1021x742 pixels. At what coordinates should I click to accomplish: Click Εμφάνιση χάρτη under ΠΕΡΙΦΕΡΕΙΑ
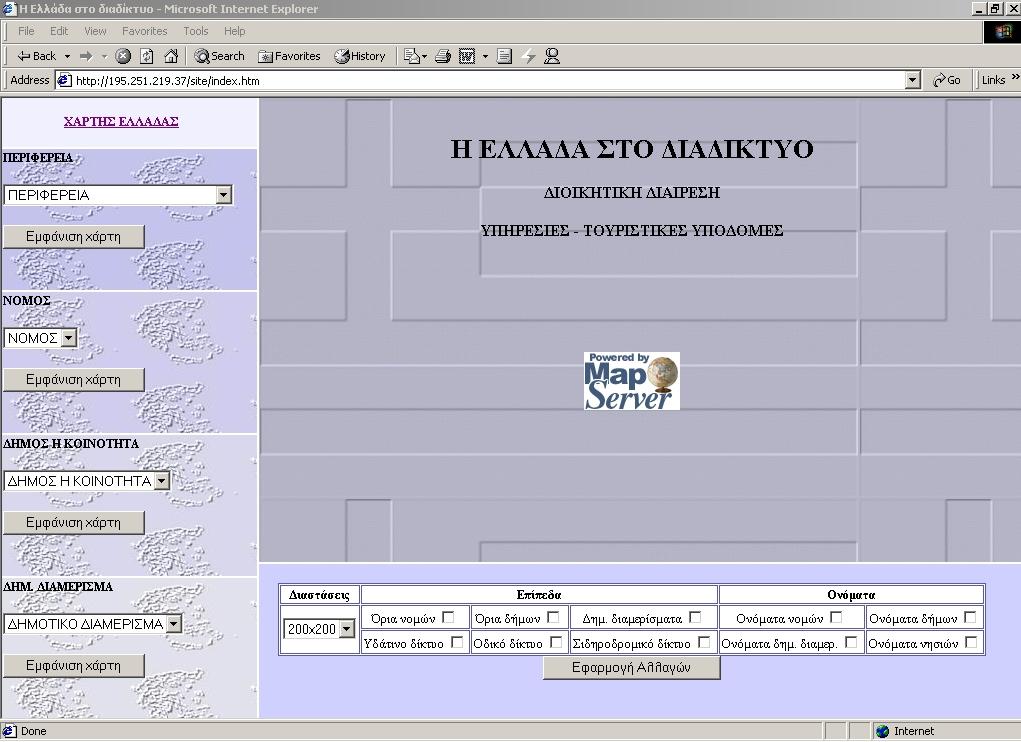tap(74, 237)
